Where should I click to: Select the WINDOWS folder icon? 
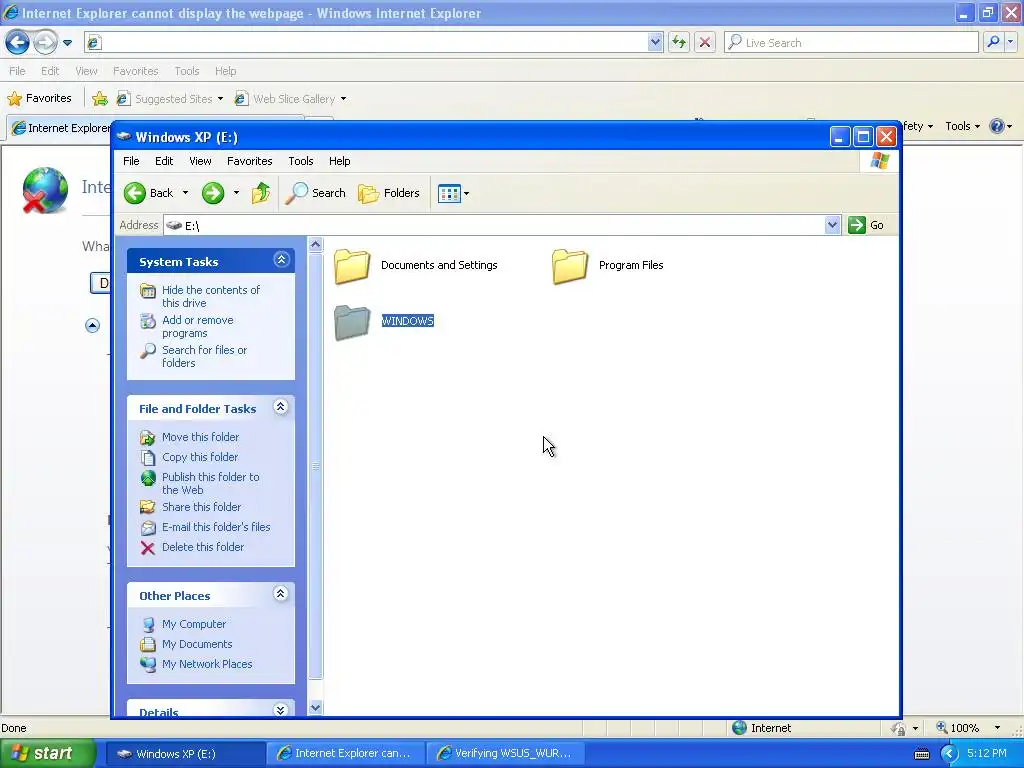tap(353, 323)
